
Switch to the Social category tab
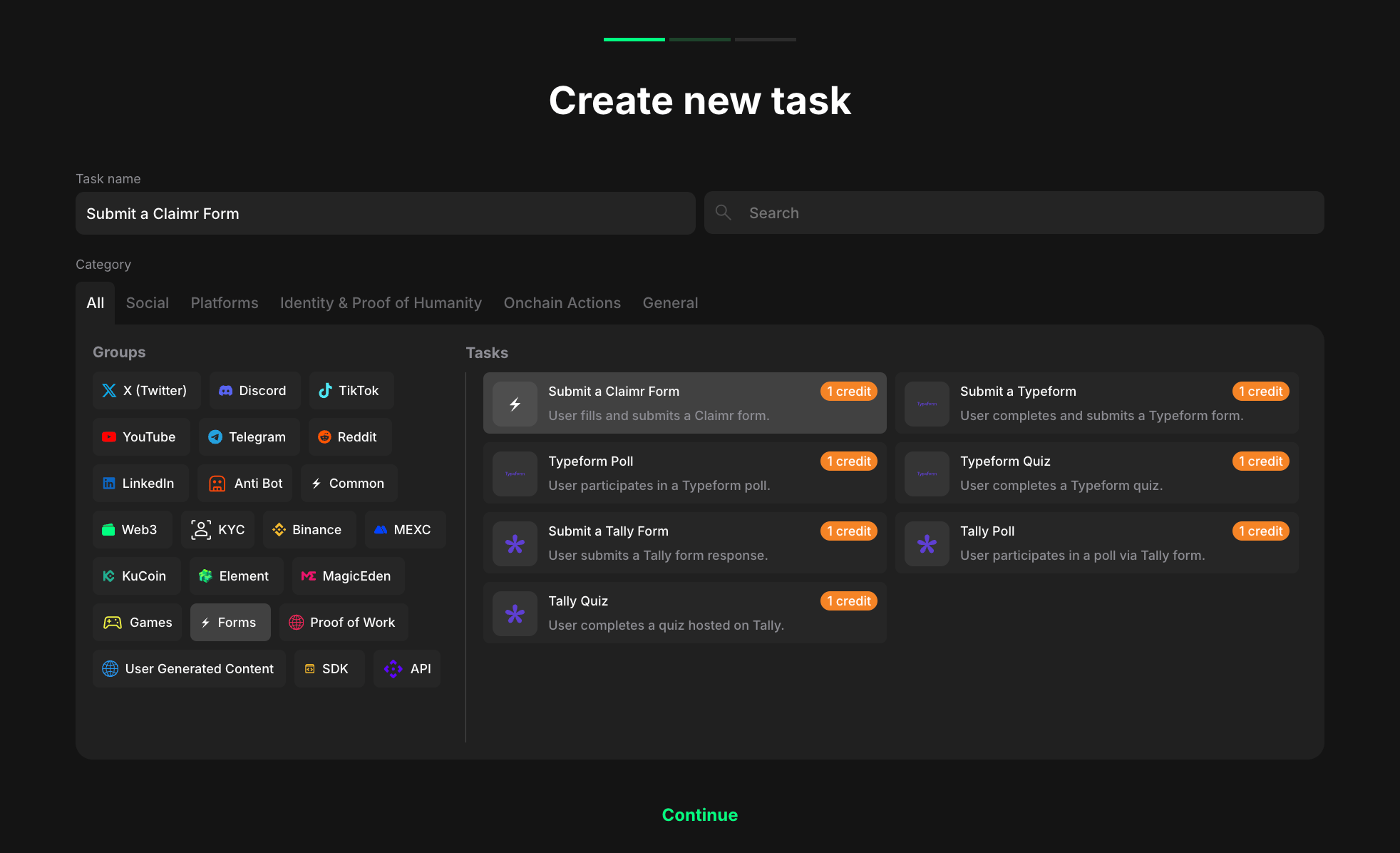coord(148,303)
